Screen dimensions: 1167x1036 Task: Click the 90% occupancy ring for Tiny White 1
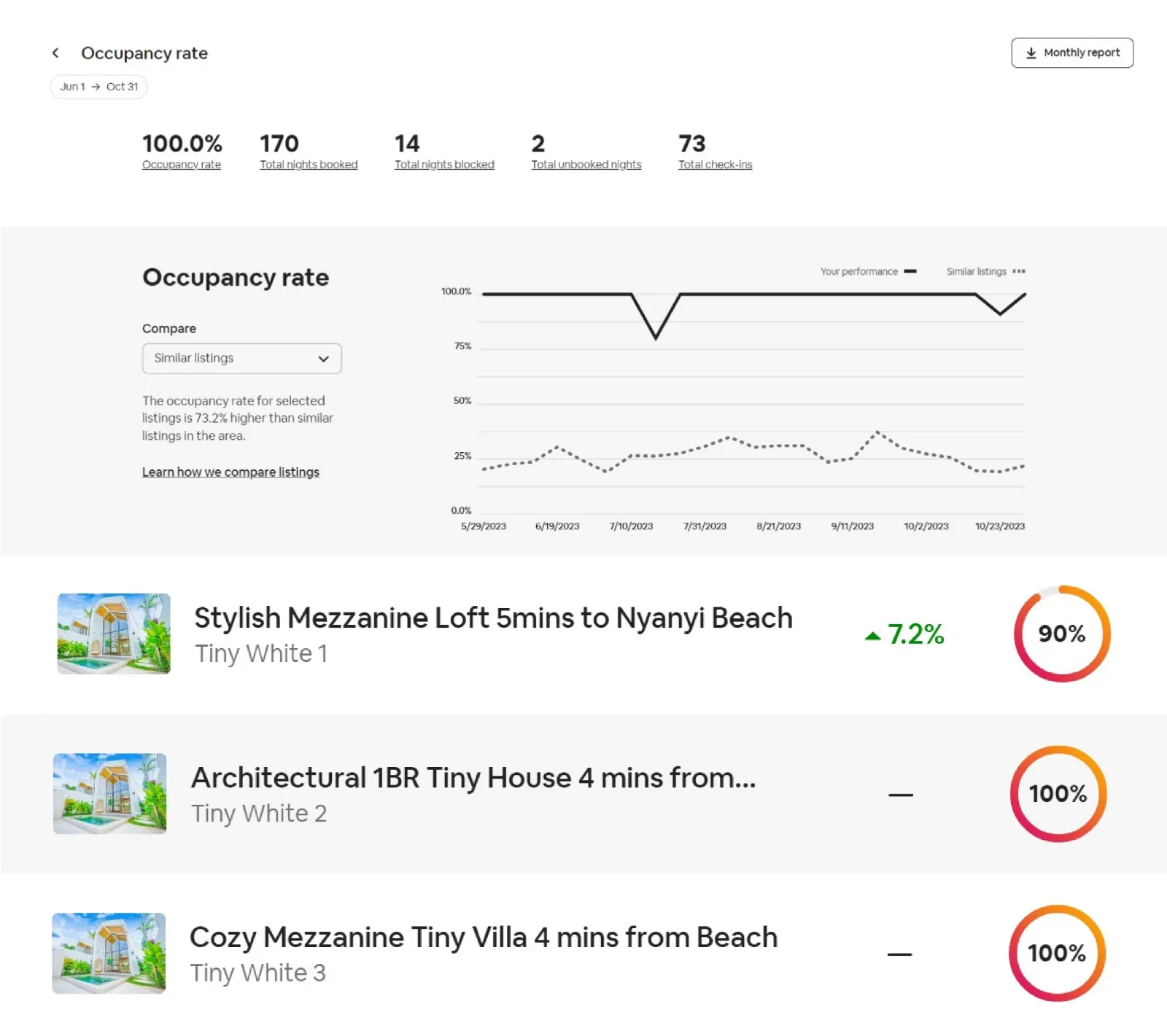click(1061, 634)
